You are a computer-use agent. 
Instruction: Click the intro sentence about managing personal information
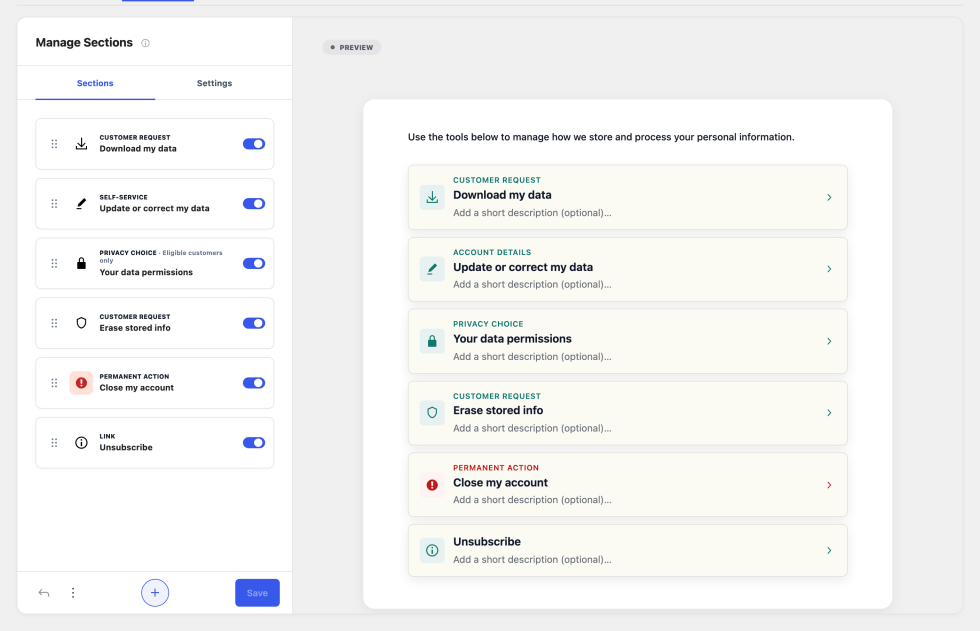(x=601, y=137)
